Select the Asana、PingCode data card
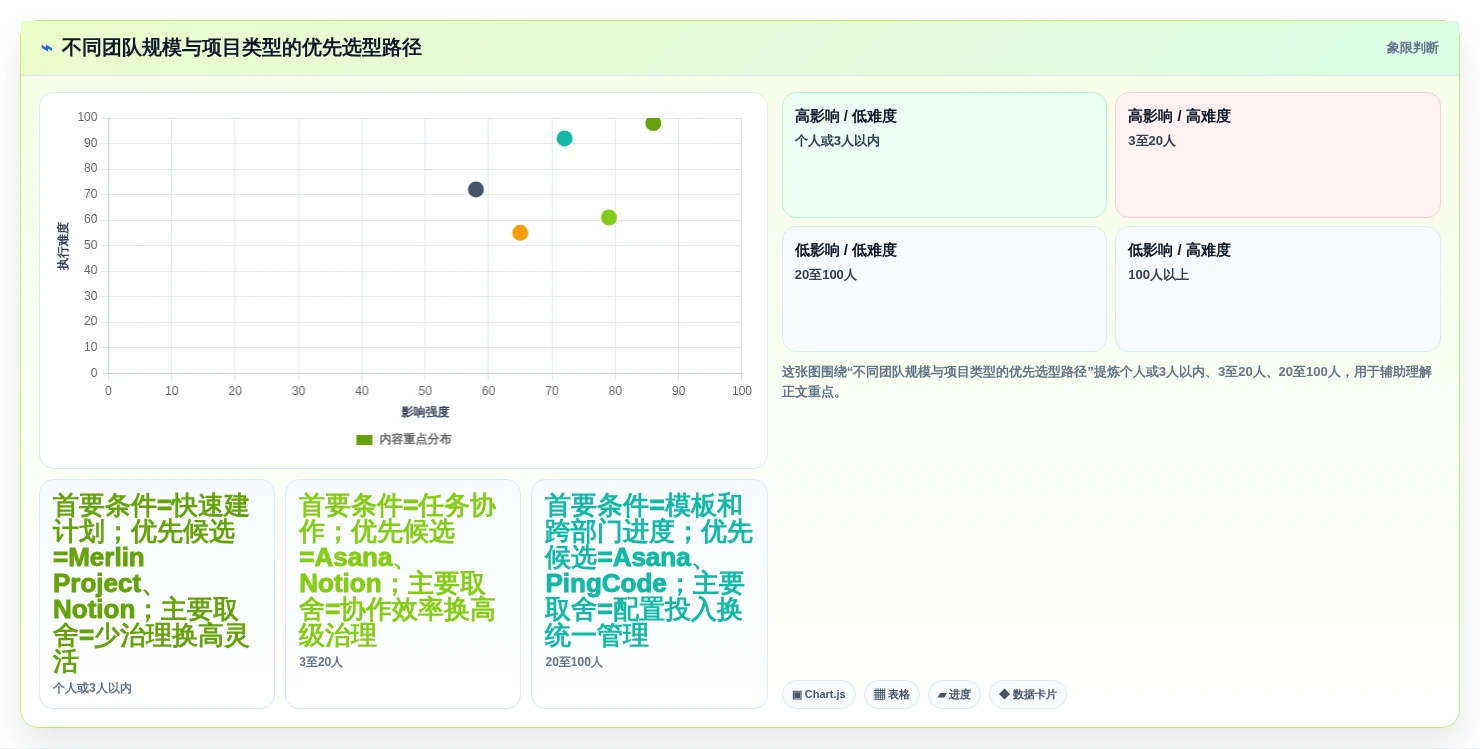 point(649,594)
